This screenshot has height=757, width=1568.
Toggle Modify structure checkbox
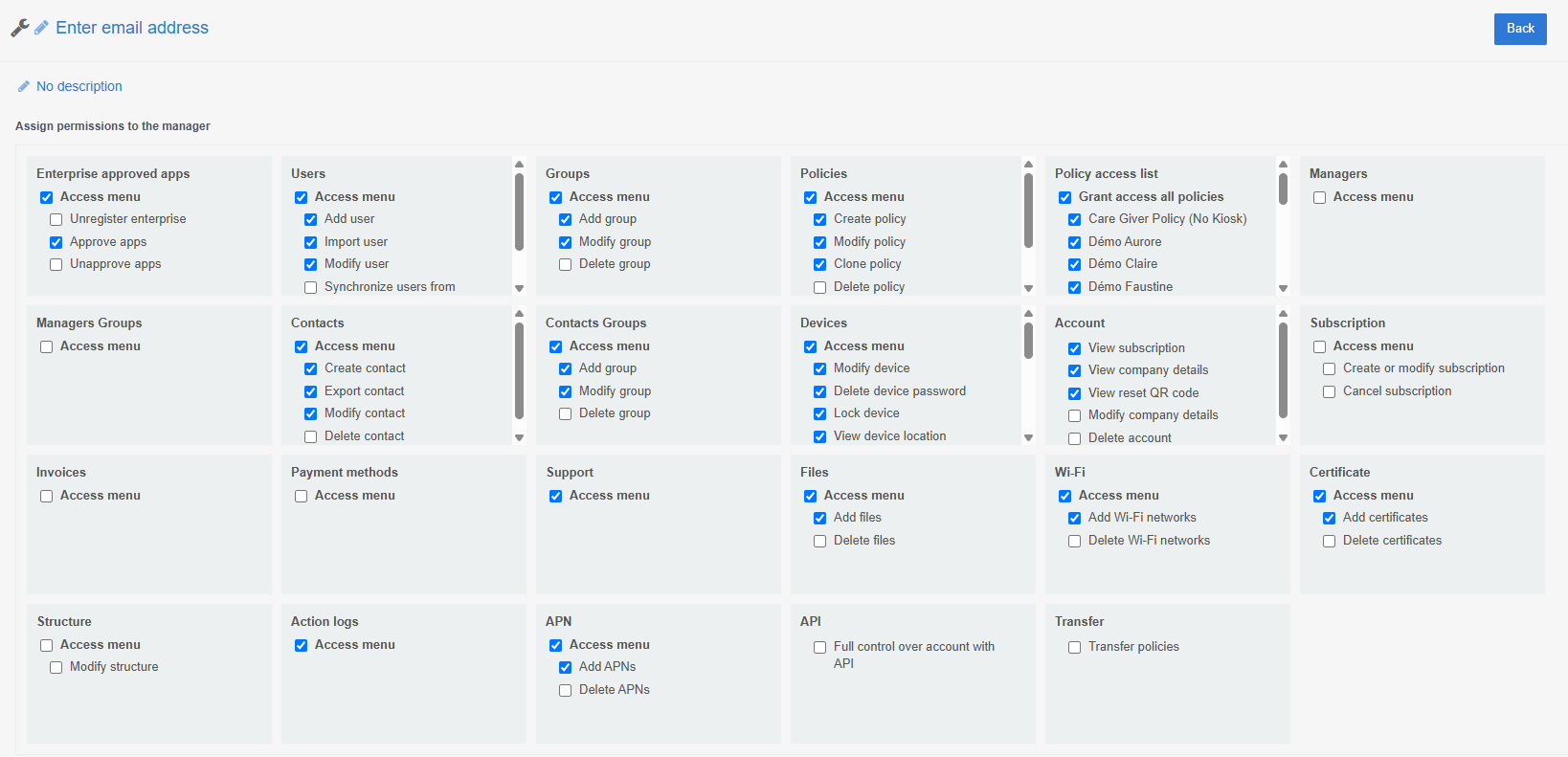coord(56,667)
